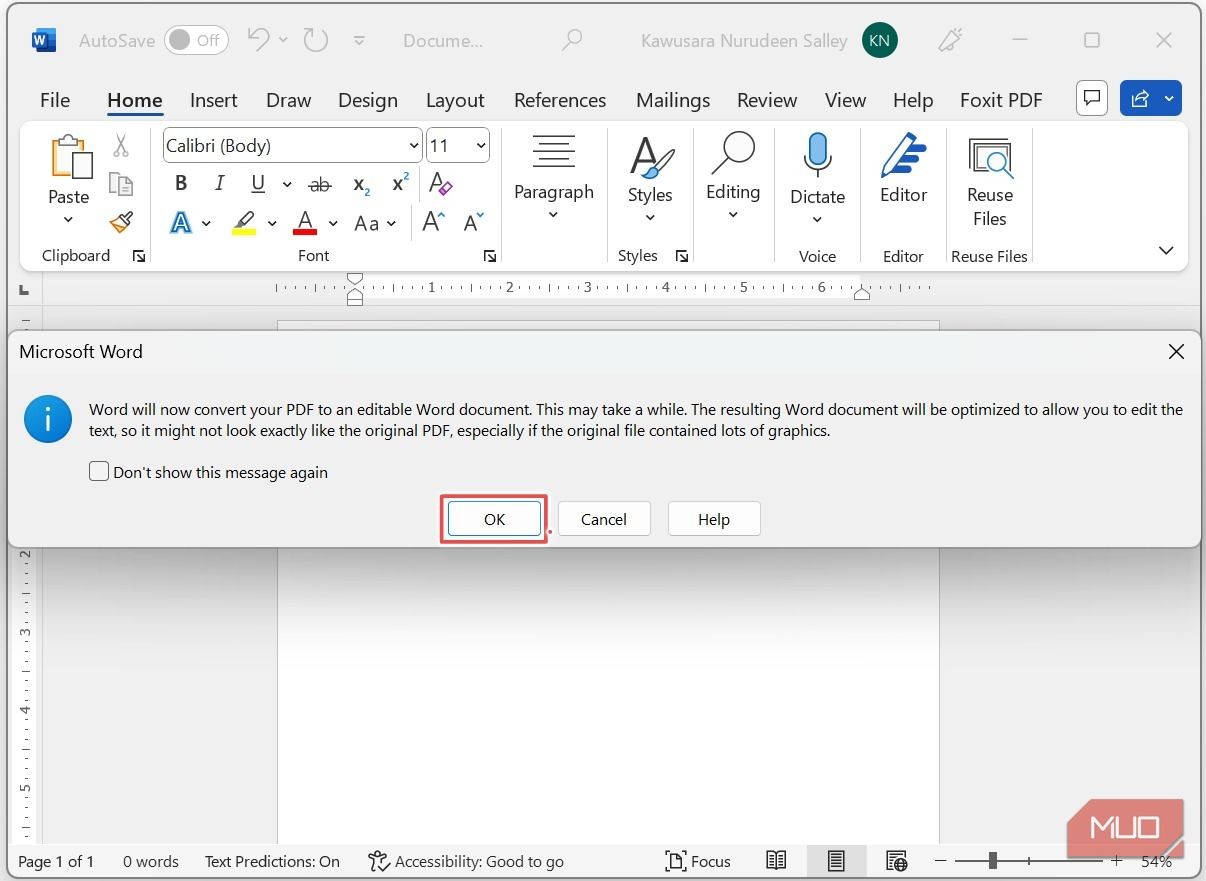Open the Paragraph settings button
1206x881 pixels.
coord(554,177)
